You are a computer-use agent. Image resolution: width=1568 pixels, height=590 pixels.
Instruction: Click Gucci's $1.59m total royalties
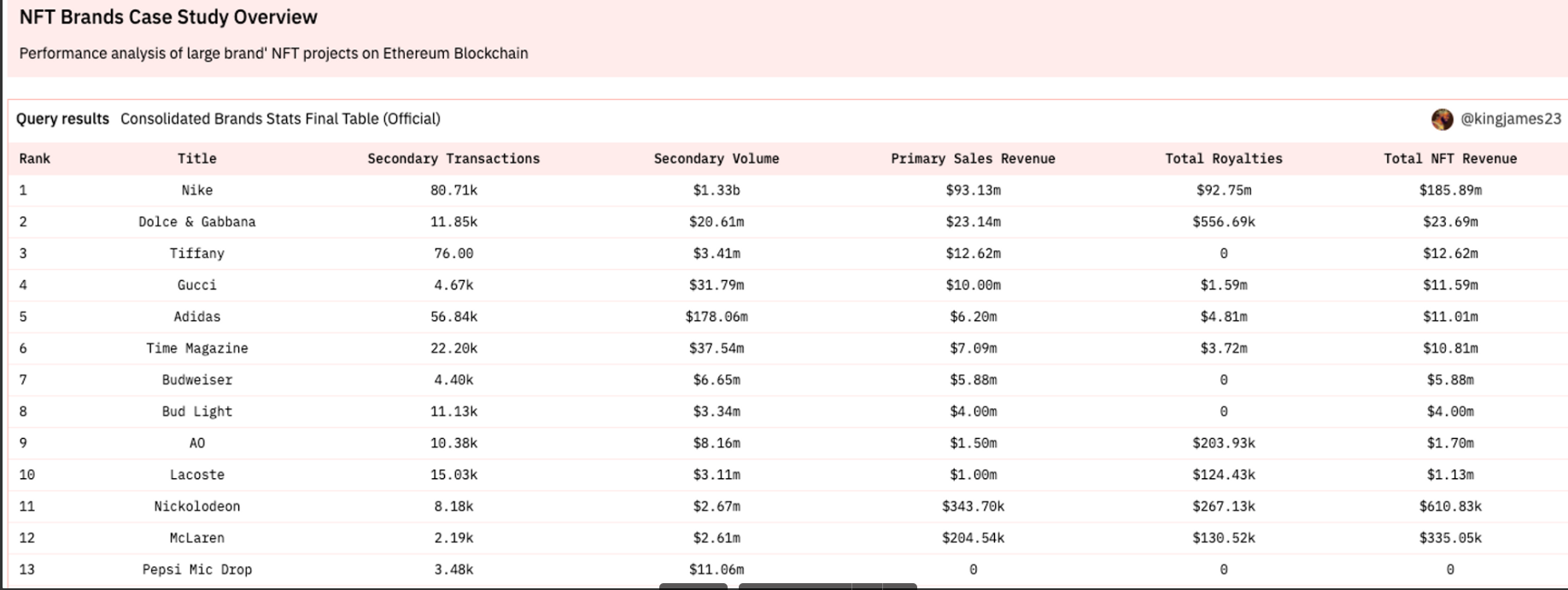(x=1224, y=285)
